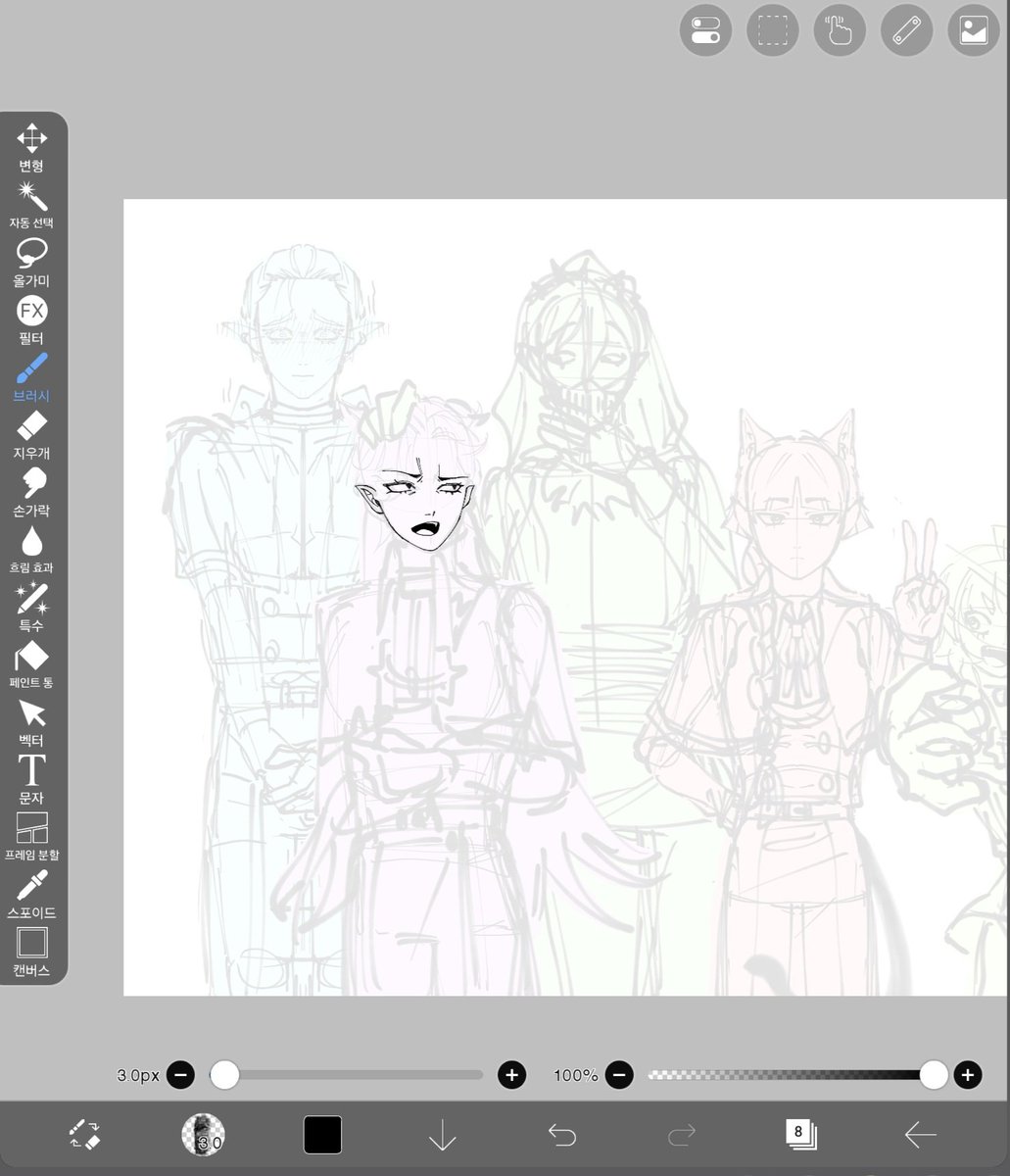Screen dimensions: 1010x1176
Task: Open brush settings thumbnail 3.0
Action: click(x=203, y=1135)
